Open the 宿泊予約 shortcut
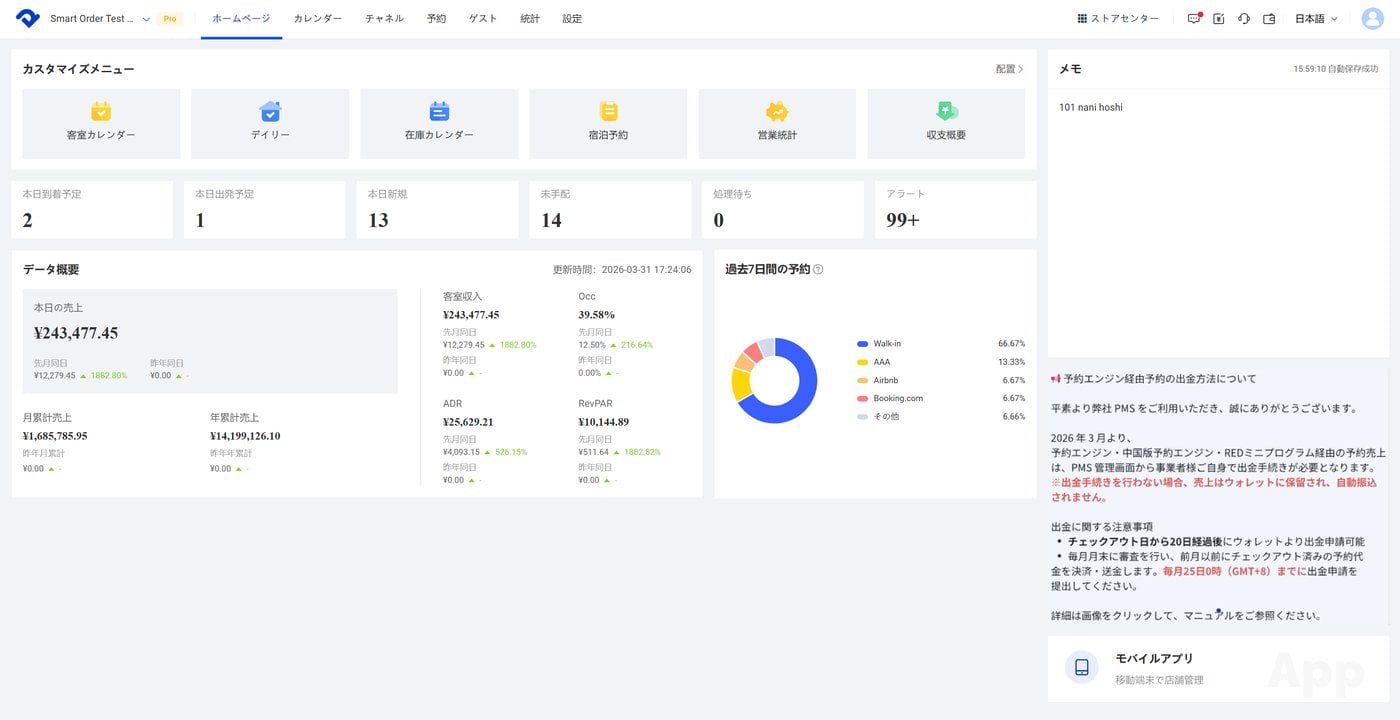Screen dimensions: 1400x720 (608, 124)
